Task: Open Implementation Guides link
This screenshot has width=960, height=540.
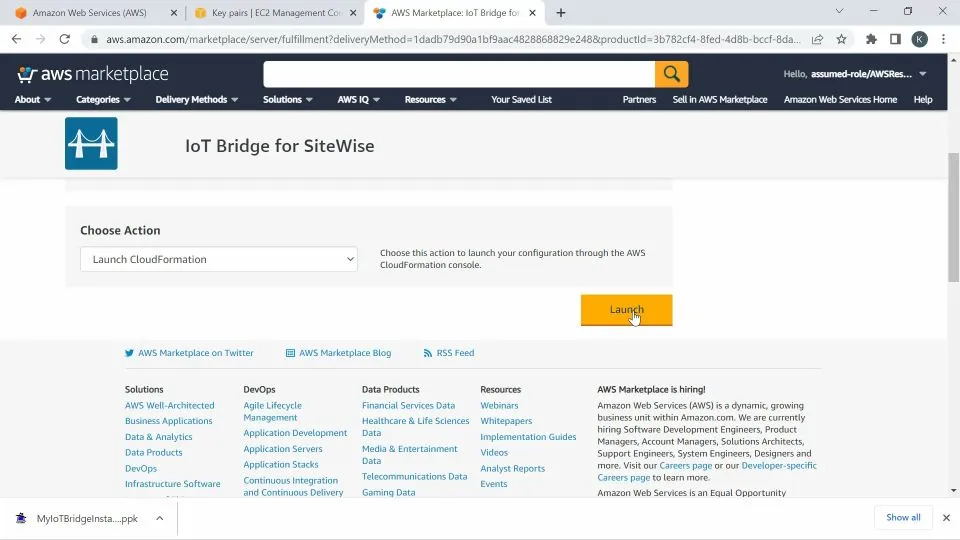Action: coord(528,437)
